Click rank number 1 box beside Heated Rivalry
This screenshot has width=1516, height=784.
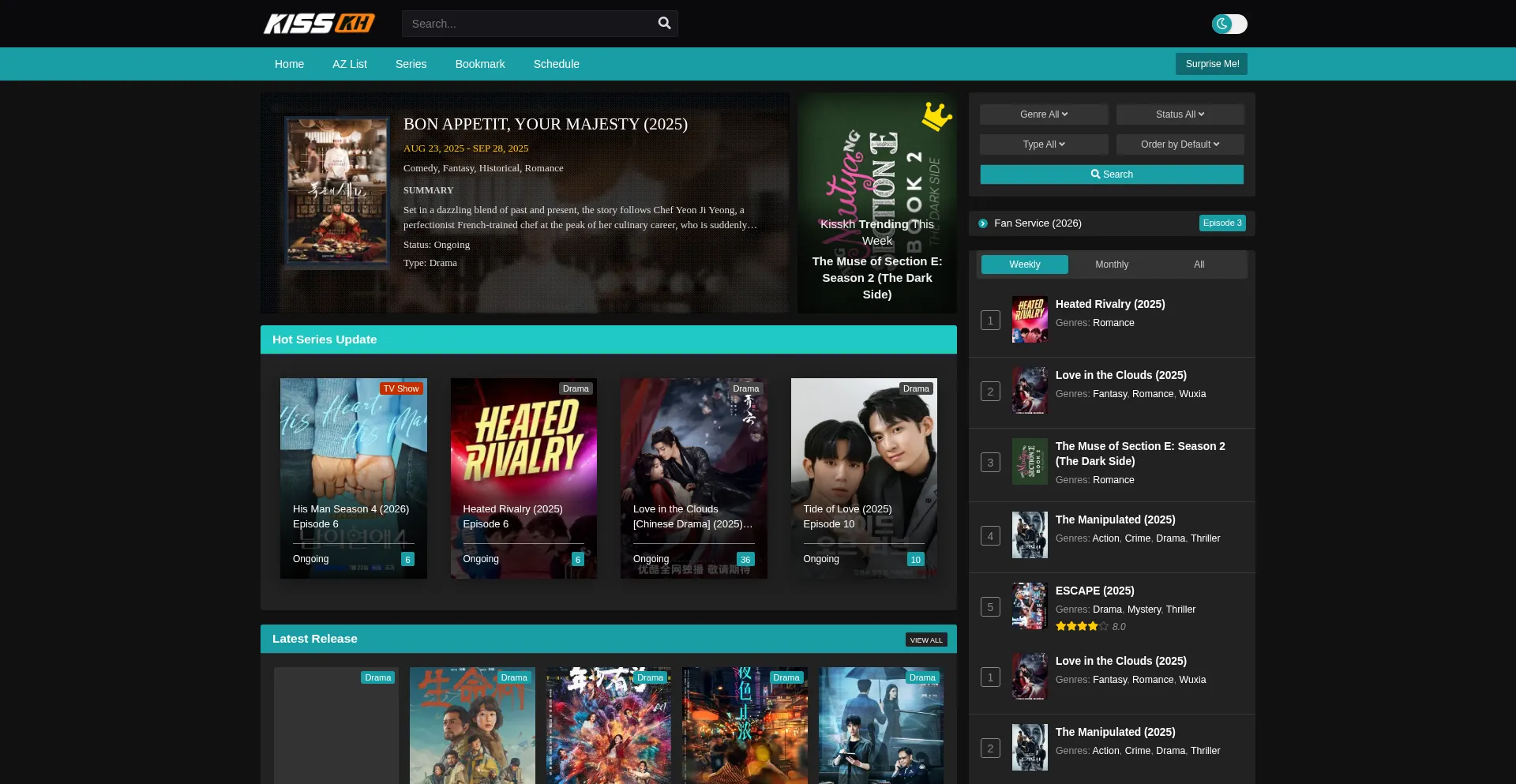pos(990,321)
